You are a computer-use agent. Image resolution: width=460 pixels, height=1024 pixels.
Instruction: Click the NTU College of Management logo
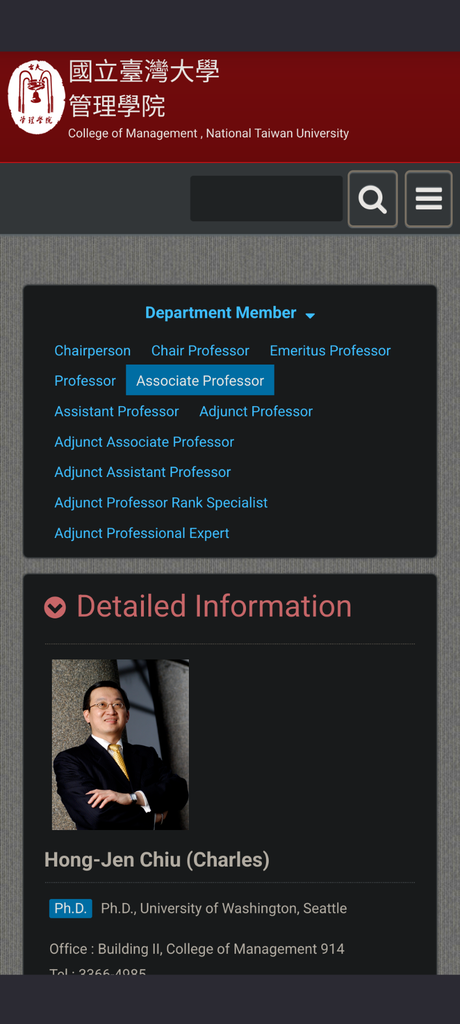[36, 97]
